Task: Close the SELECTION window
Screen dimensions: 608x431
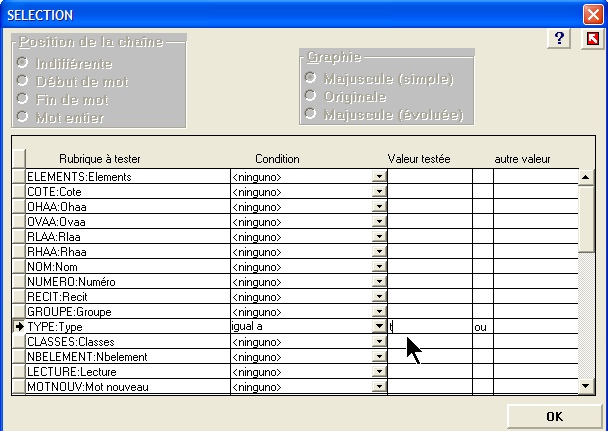Action: click(x=591, y=14)
